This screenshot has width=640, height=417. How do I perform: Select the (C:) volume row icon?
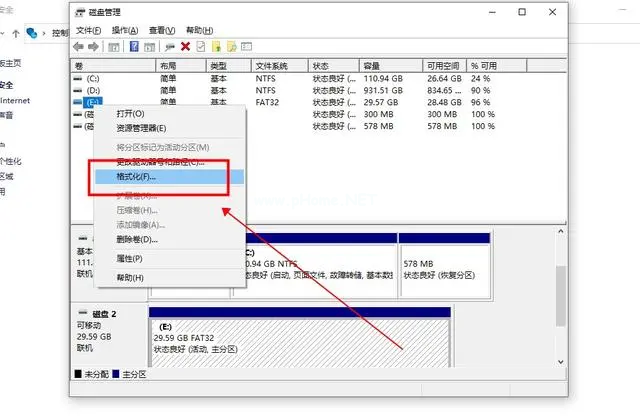(x=80, y=77)
